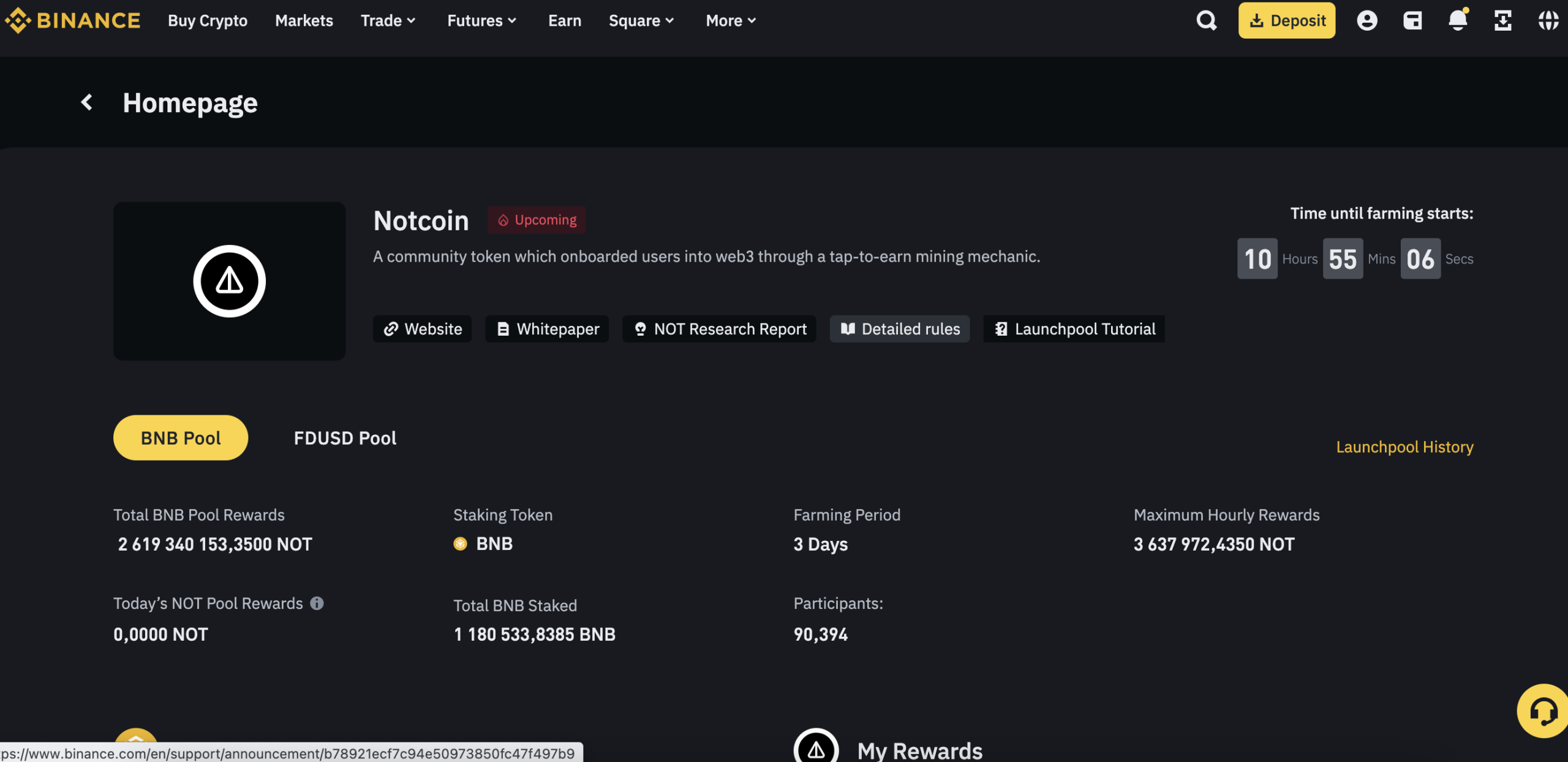Screen dimensions: 1568x762
Task: Open the Markets menu item
Action: coord(304,20)
